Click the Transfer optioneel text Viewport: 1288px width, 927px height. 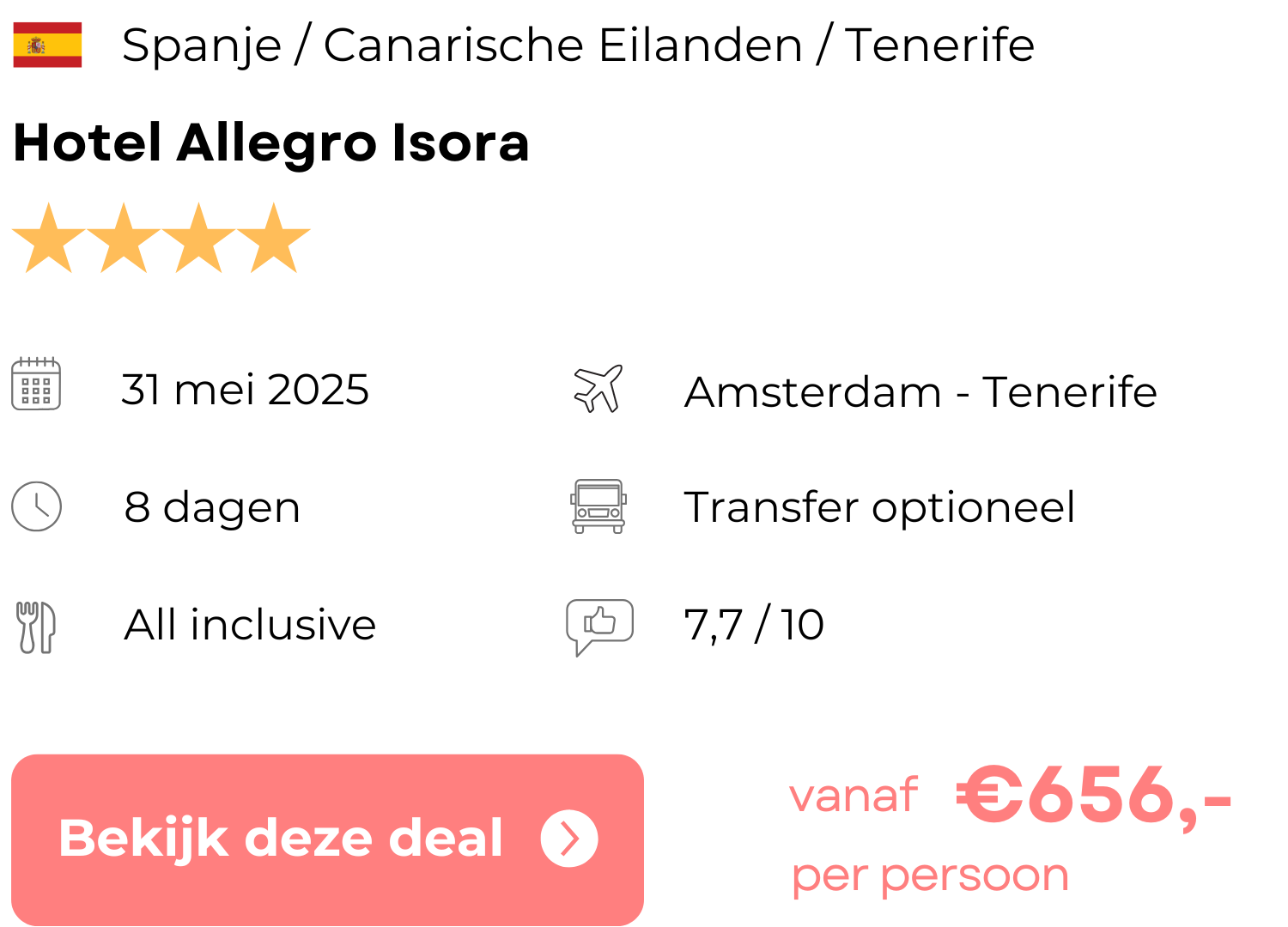tap(879, 507)
